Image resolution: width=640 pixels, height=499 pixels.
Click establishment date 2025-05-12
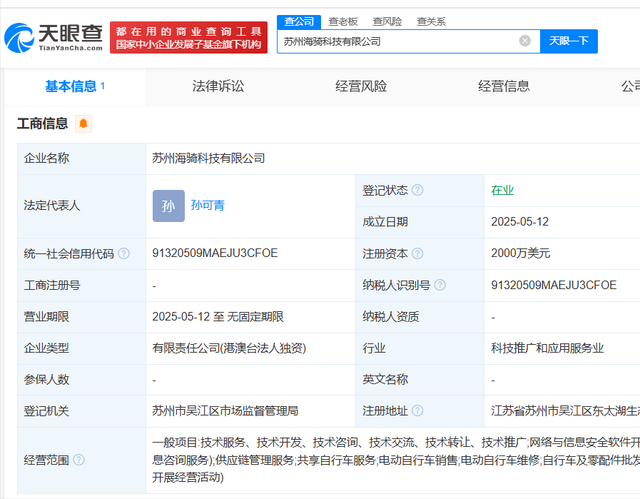coord(520,222)
